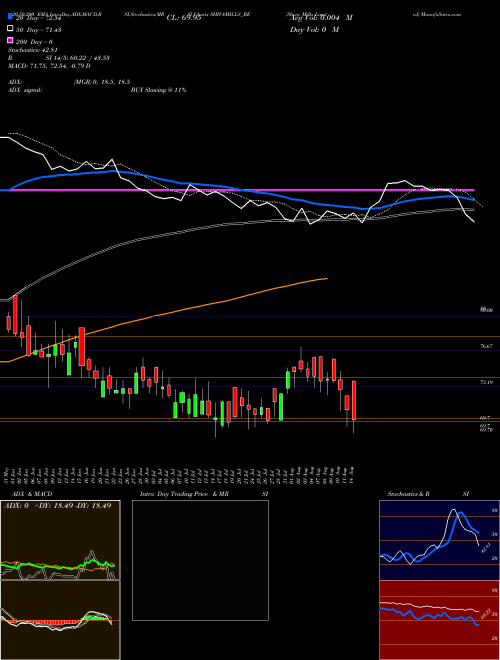
Task: Click the white 50 Day legend square
Action: 10,29
